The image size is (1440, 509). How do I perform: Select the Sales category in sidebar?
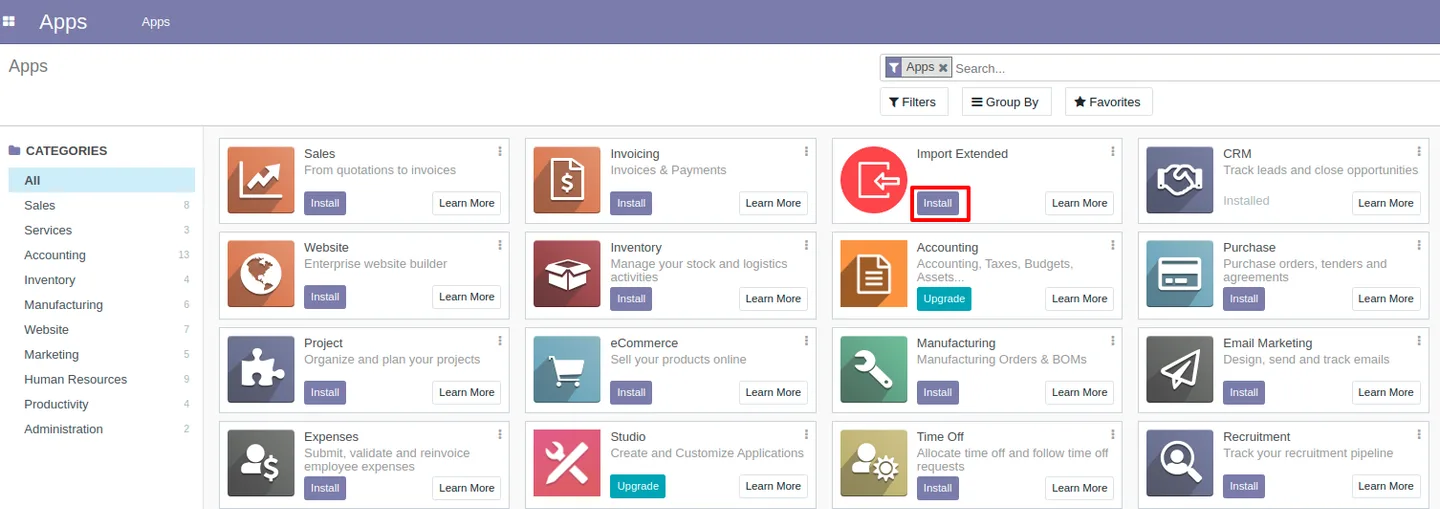(102, 205)
